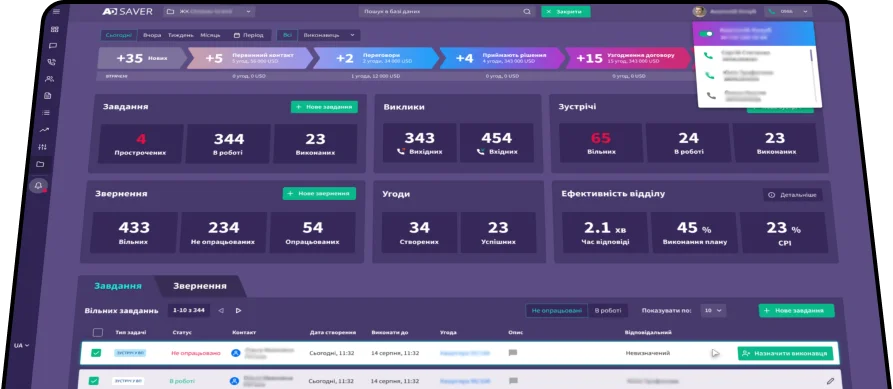Image resolution: width=893 pixels, height=389 pixels.
Task: Click the 4 Прострочених tile
Action: point(141,144)
